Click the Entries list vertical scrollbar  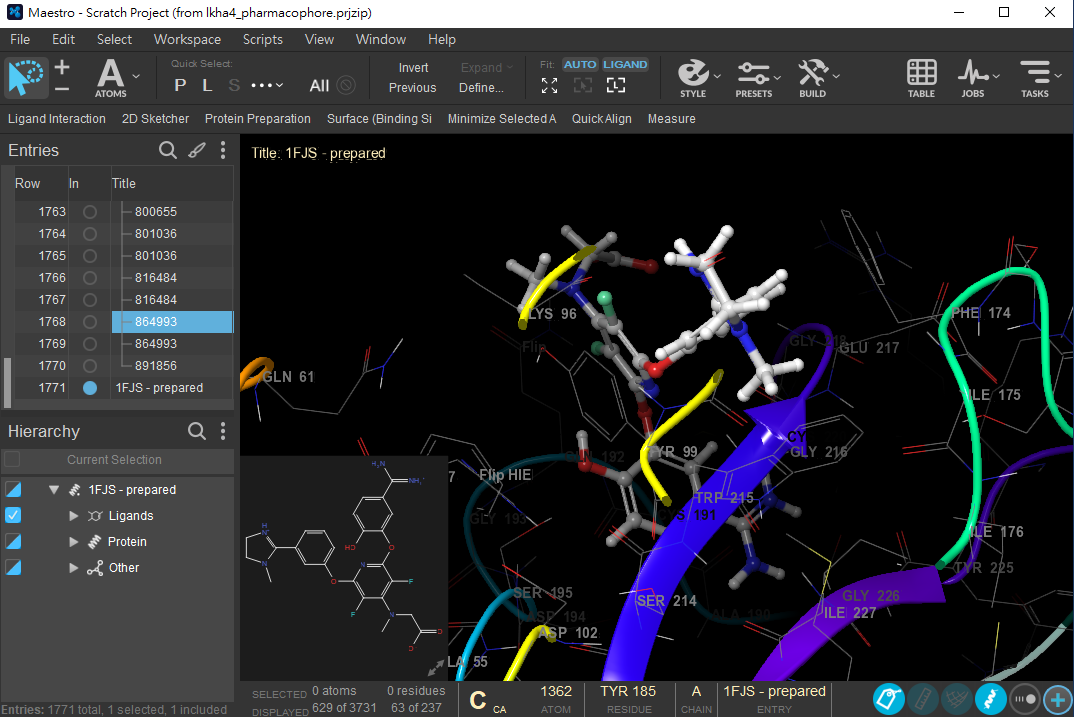pyautogui.click(x=8, y=381)
